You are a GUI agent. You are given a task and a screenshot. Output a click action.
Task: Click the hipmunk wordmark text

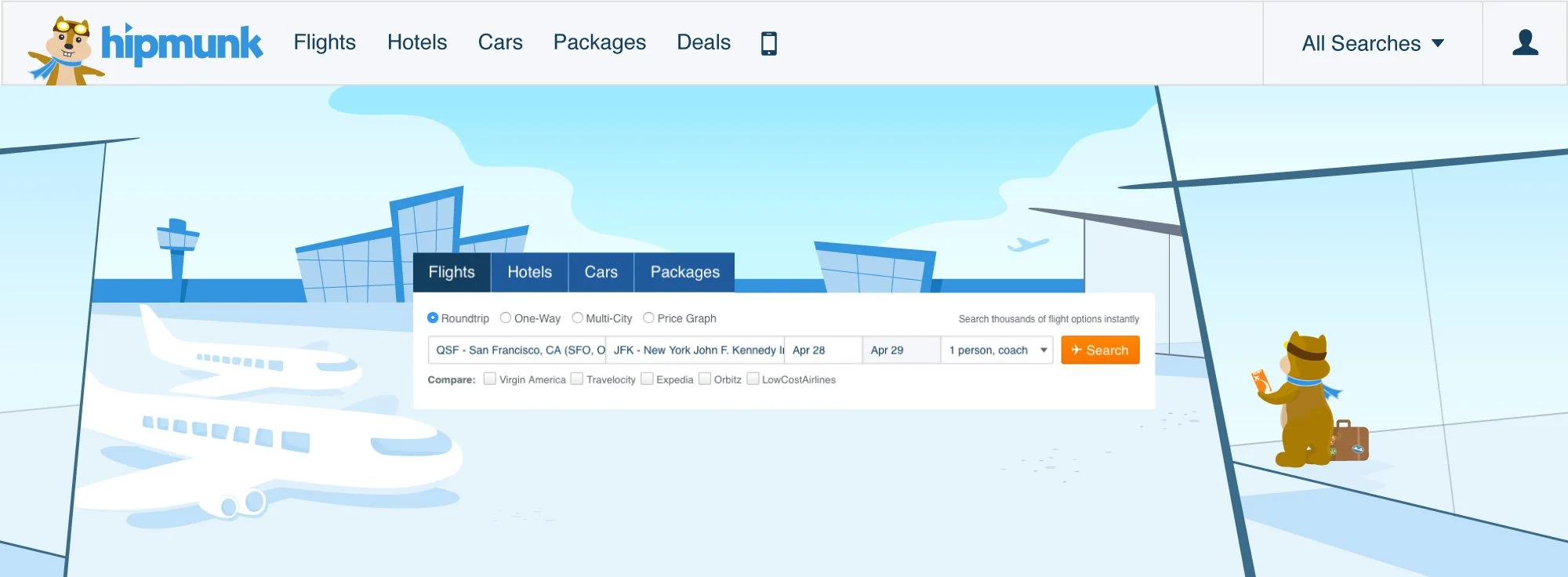(182, 44)
